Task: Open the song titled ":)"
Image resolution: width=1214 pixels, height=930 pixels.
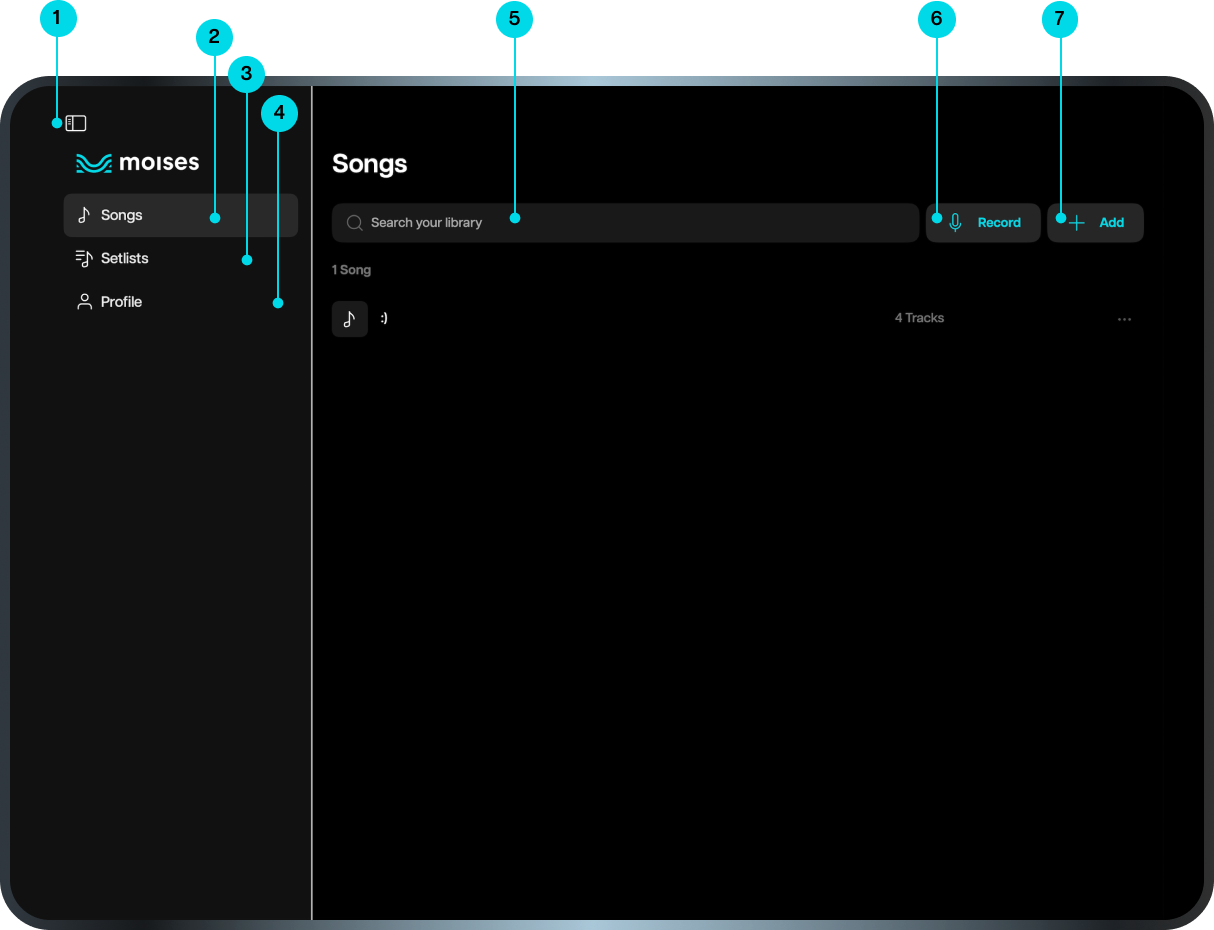Action: 384,319
